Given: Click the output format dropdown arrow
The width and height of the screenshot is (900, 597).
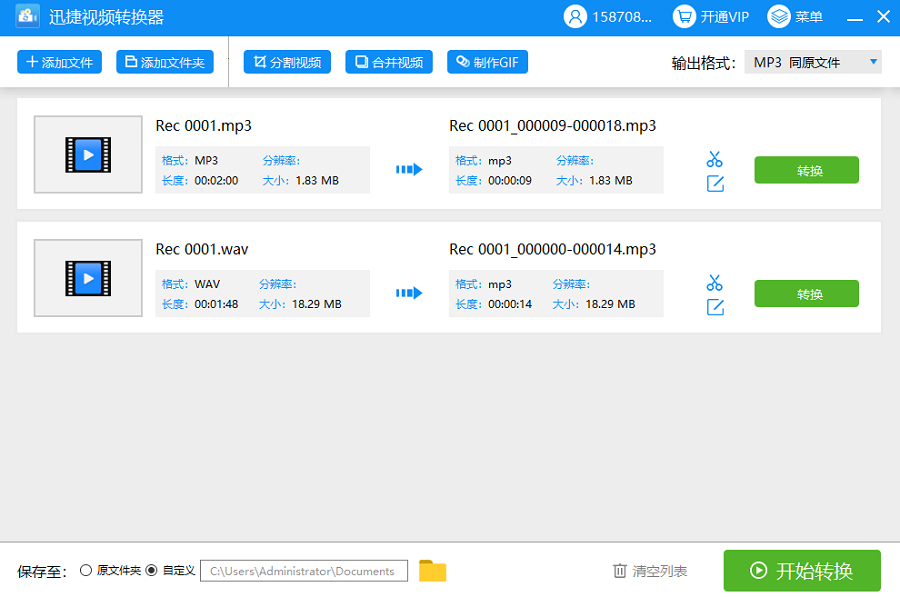Looking at the screenshot, I should [x=873, y=61].
